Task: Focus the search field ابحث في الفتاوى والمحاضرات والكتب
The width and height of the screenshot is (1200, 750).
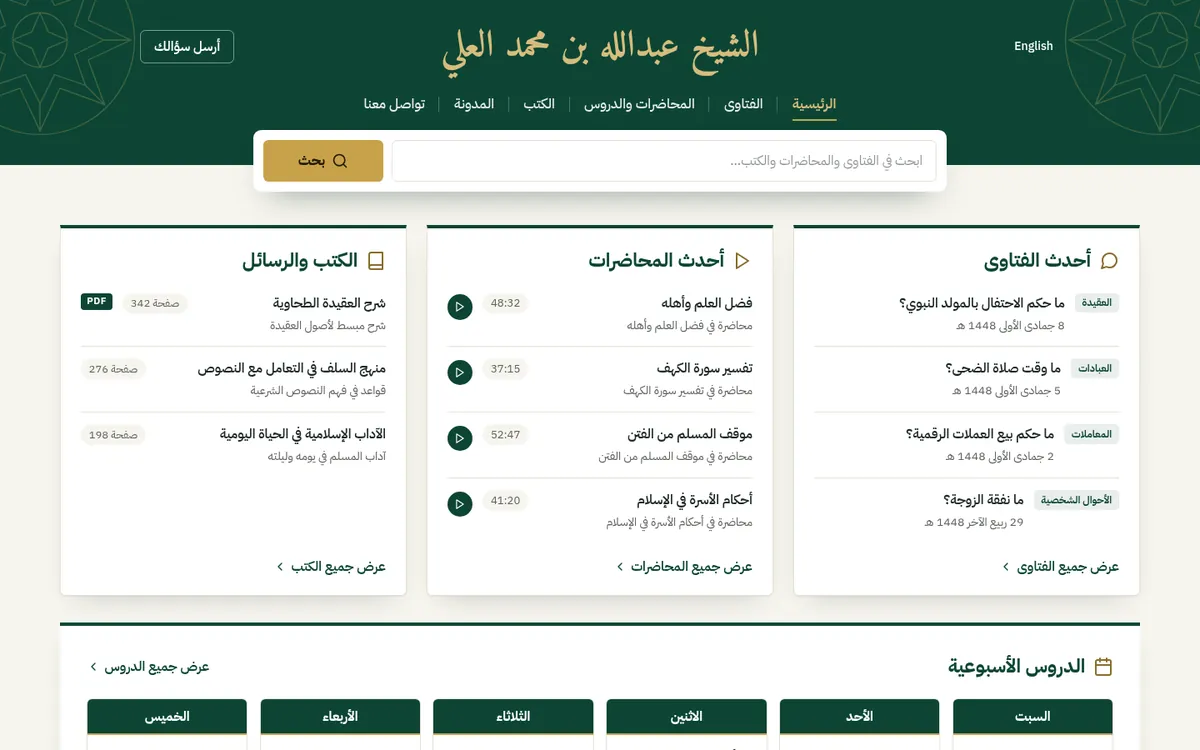Action: 664,161
